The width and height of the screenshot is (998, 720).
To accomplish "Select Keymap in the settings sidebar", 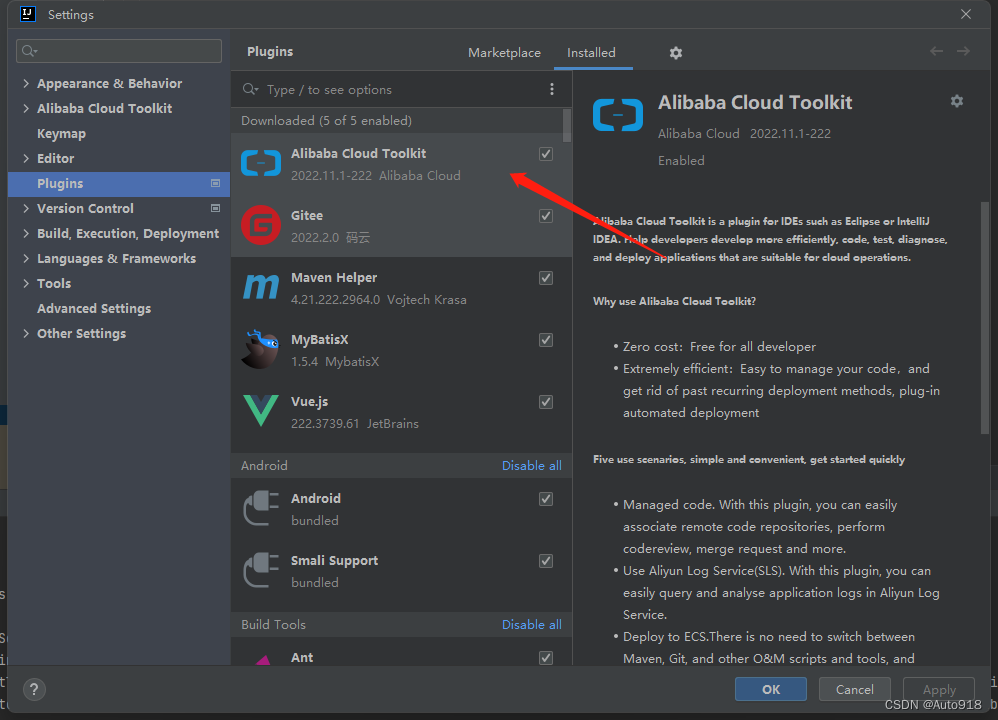I will coord(63,133).
